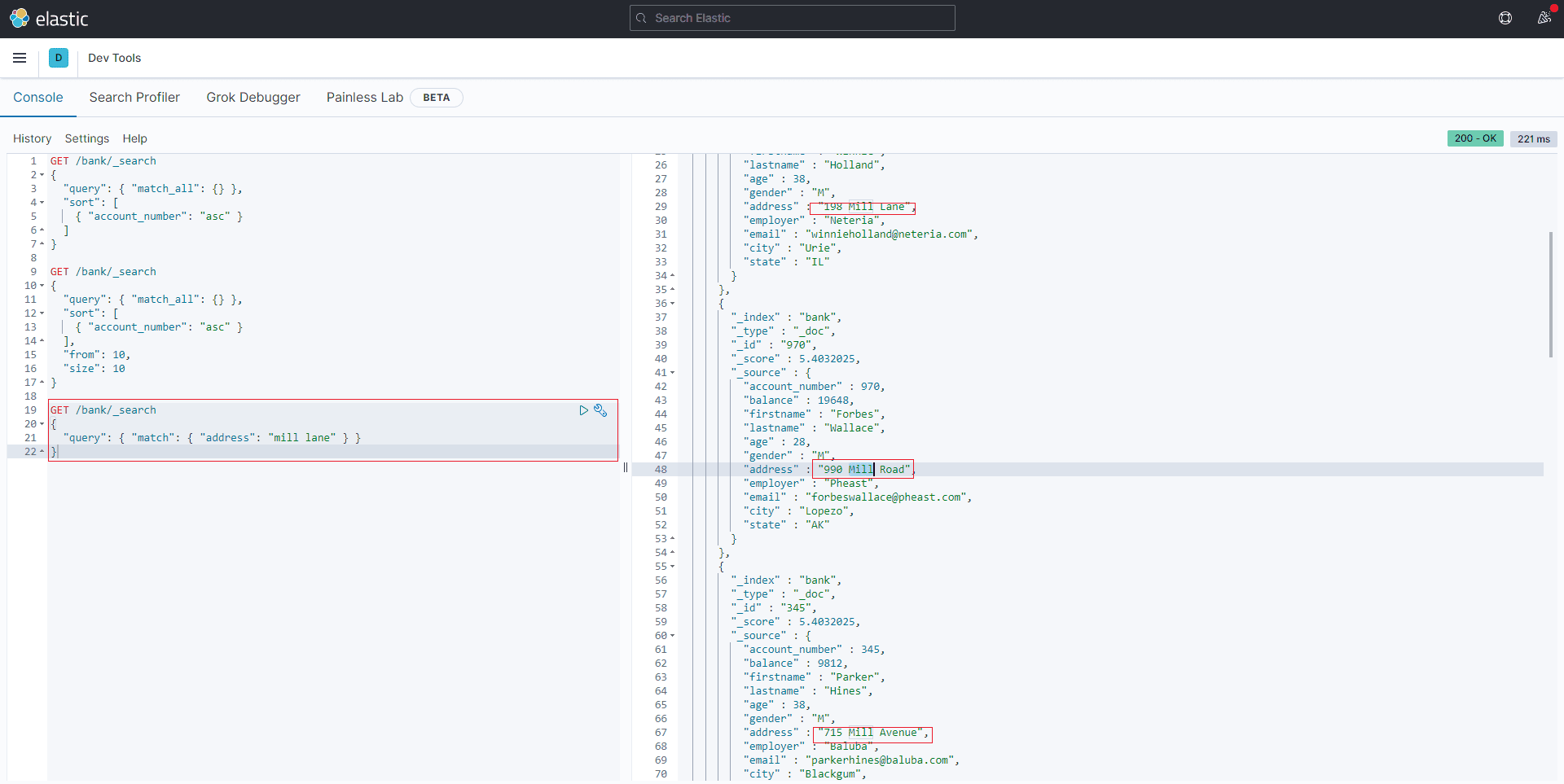
Task: Collapse the request body at line 2
Action: (x=42, y=175)
